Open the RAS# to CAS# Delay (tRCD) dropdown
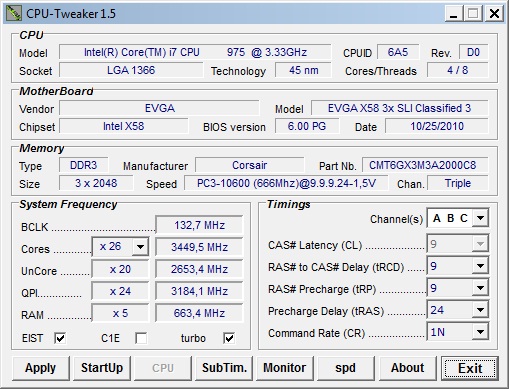The width and height of the screenshot is (509, 389). (458, 266)
